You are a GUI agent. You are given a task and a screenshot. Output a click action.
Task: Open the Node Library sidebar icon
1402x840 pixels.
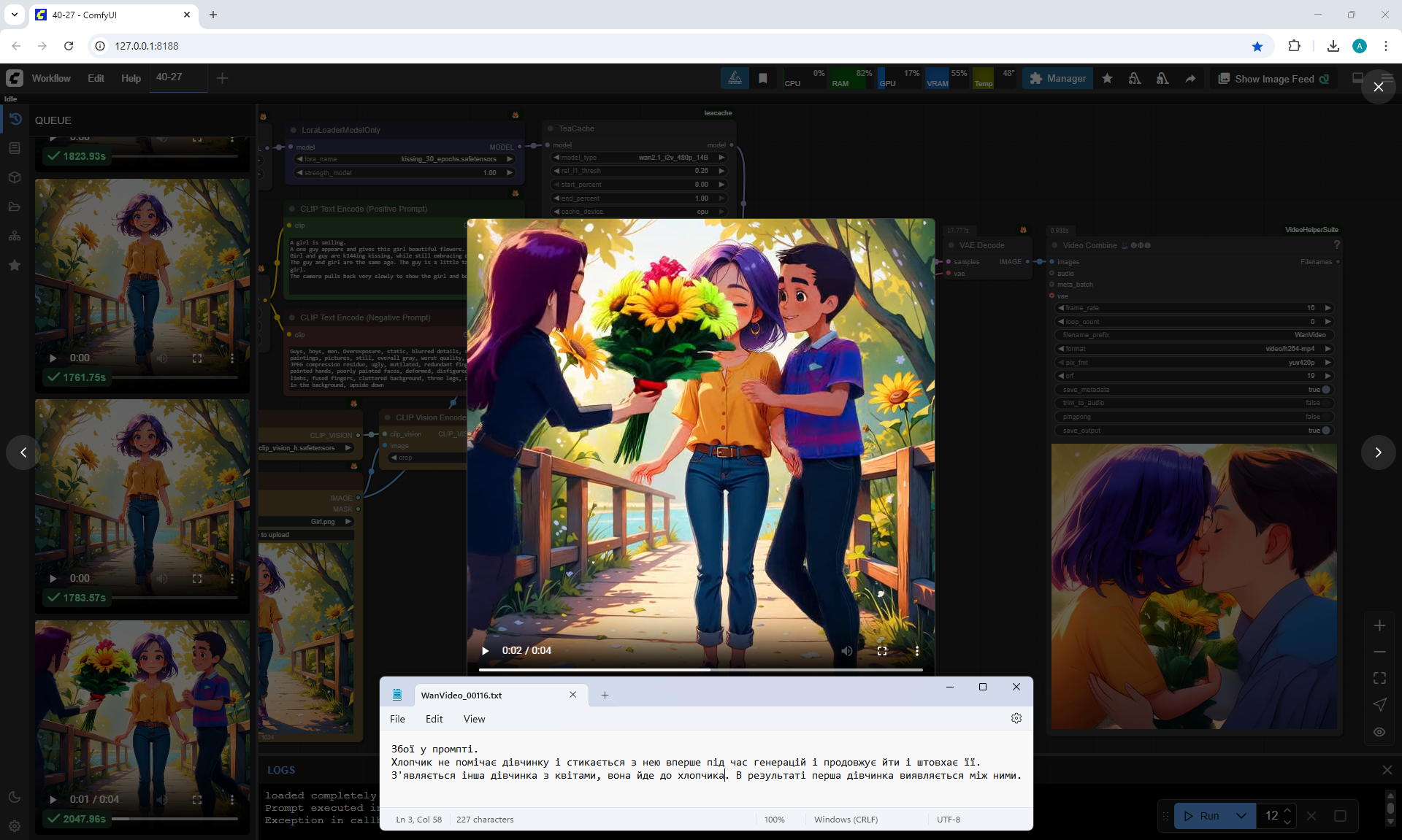pos(15,148)
